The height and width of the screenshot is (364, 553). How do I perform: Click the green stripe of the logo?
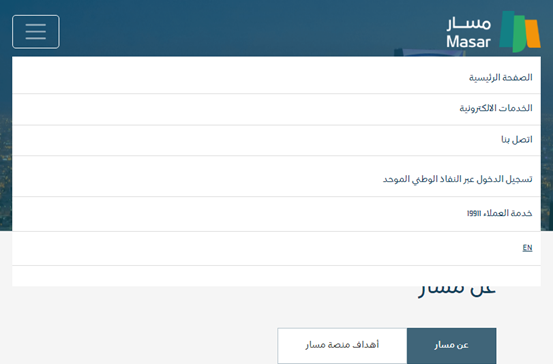click(x=518, y=34)
